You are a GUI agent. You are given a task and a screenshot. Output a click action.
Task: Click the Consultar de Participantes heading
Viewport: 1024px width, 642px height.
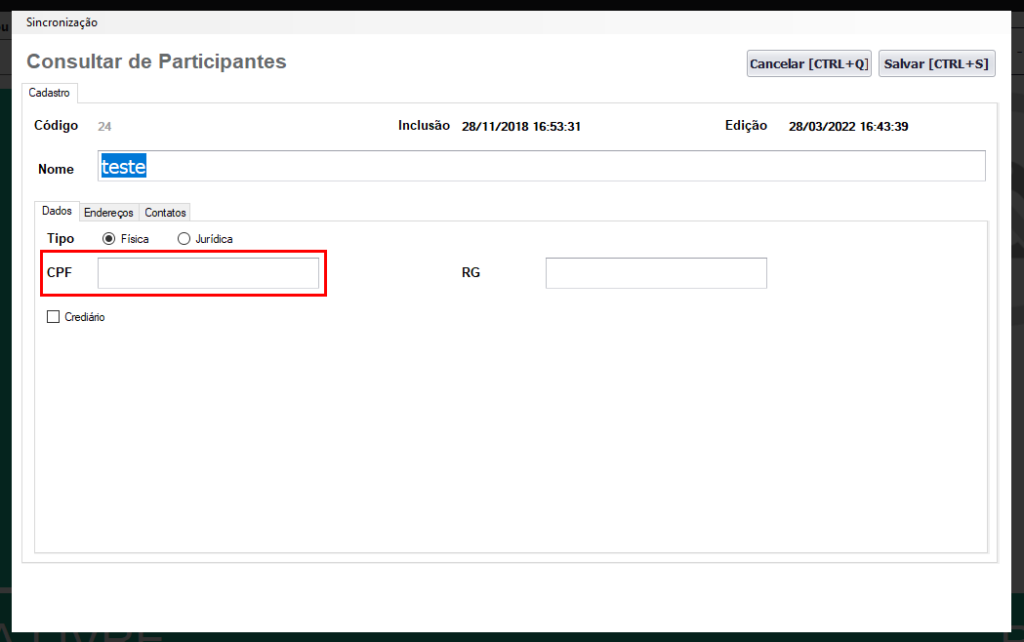(156, 61)
